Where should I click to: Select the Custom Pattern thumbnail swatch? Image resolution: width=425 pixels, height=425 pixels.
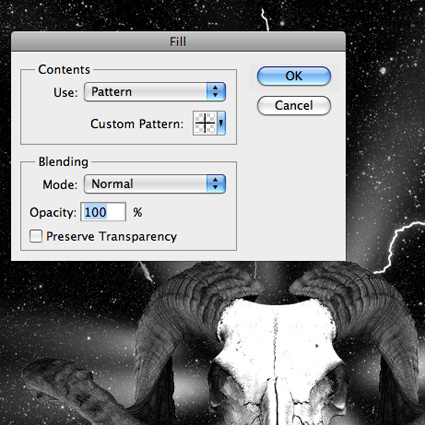(205, 123)
